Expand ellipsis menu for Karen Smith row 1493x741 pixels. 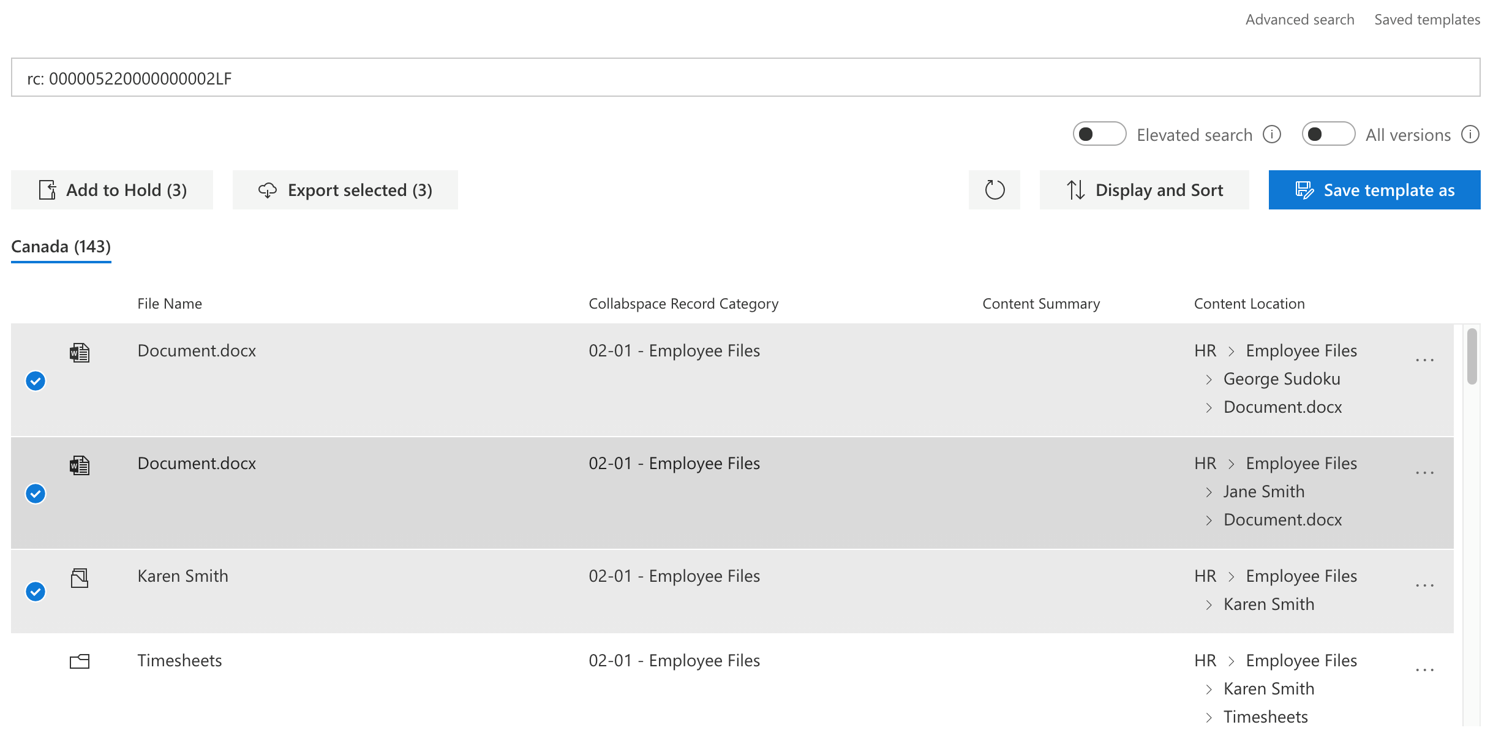1425,585
